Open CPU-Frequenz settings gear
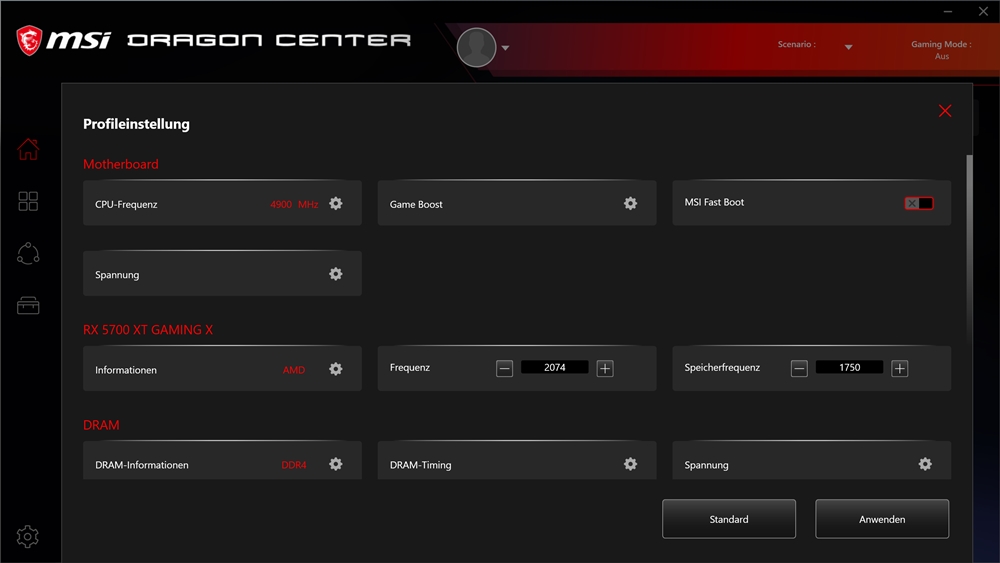The height and width of the screenshot is (563, 1000). 336,204
